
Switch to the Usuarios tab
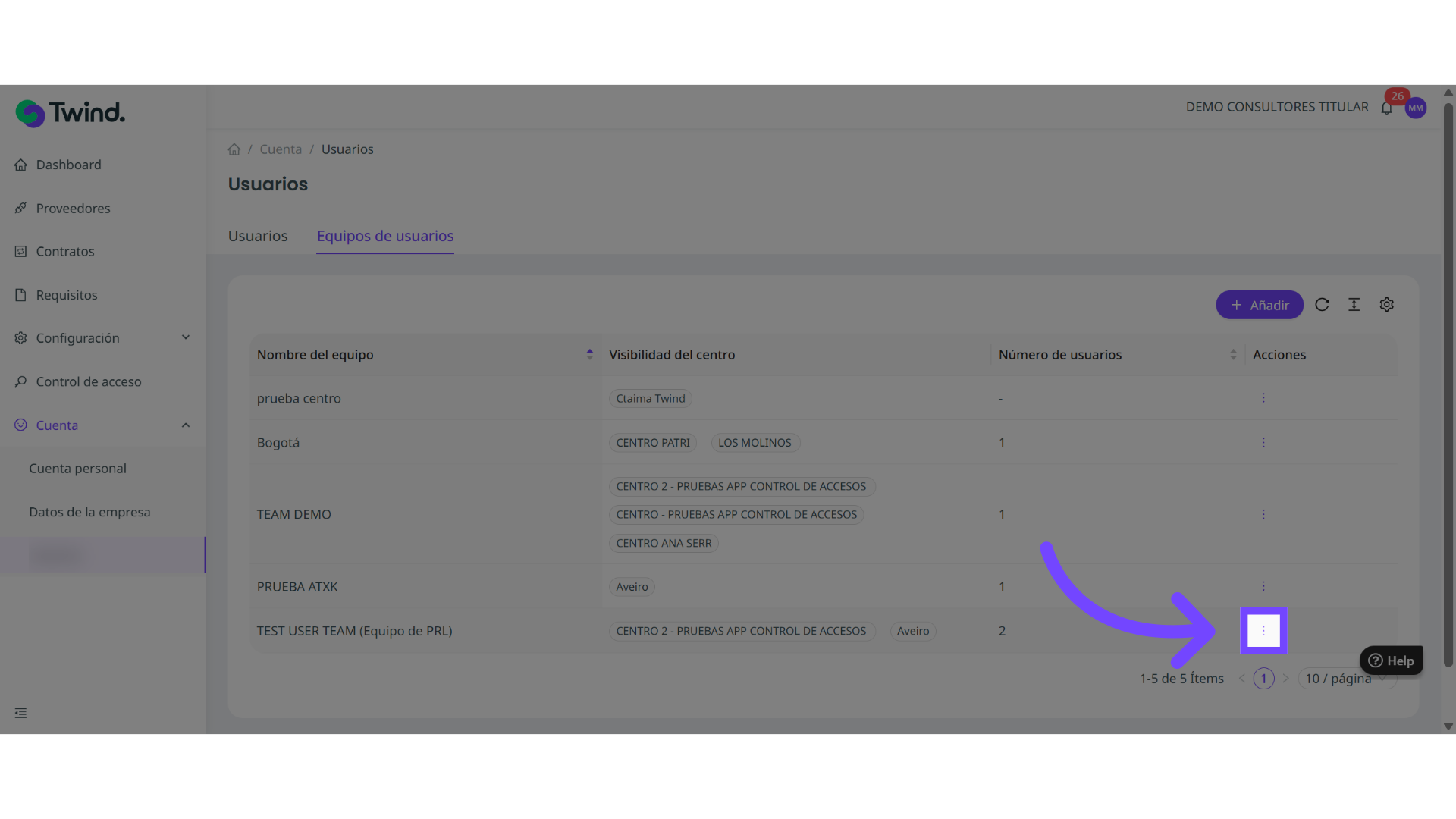pos(258,236)
